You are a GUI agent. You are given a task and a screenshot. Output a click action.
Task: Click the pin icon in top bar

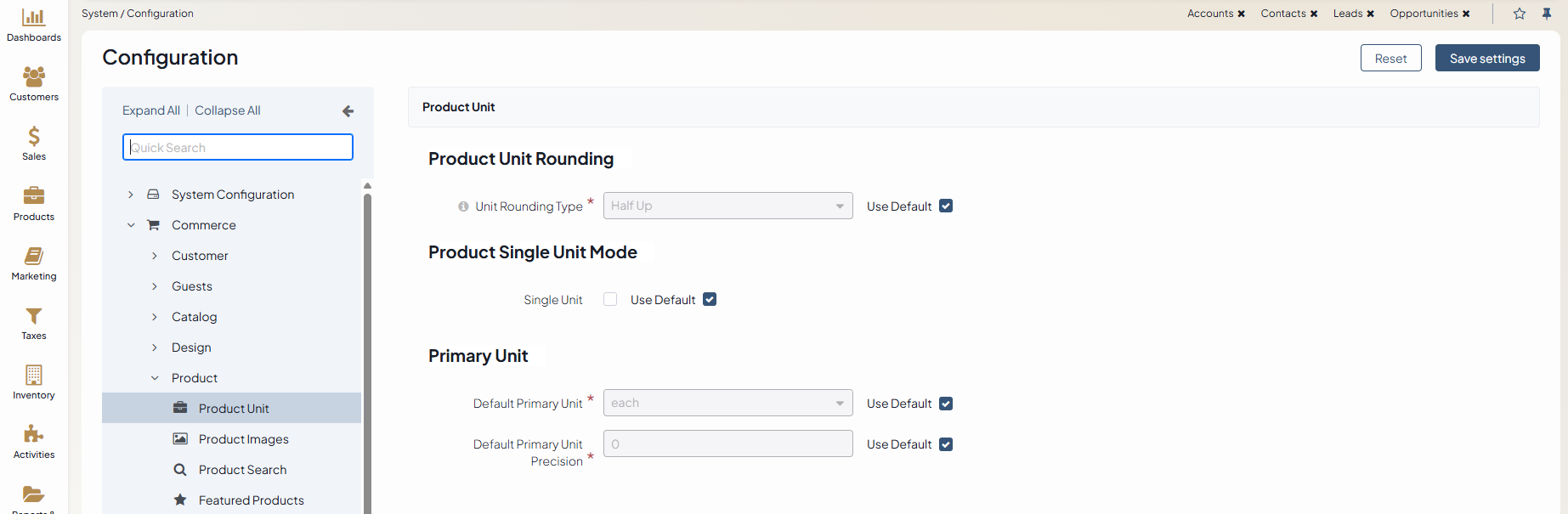pos(1547,14)
